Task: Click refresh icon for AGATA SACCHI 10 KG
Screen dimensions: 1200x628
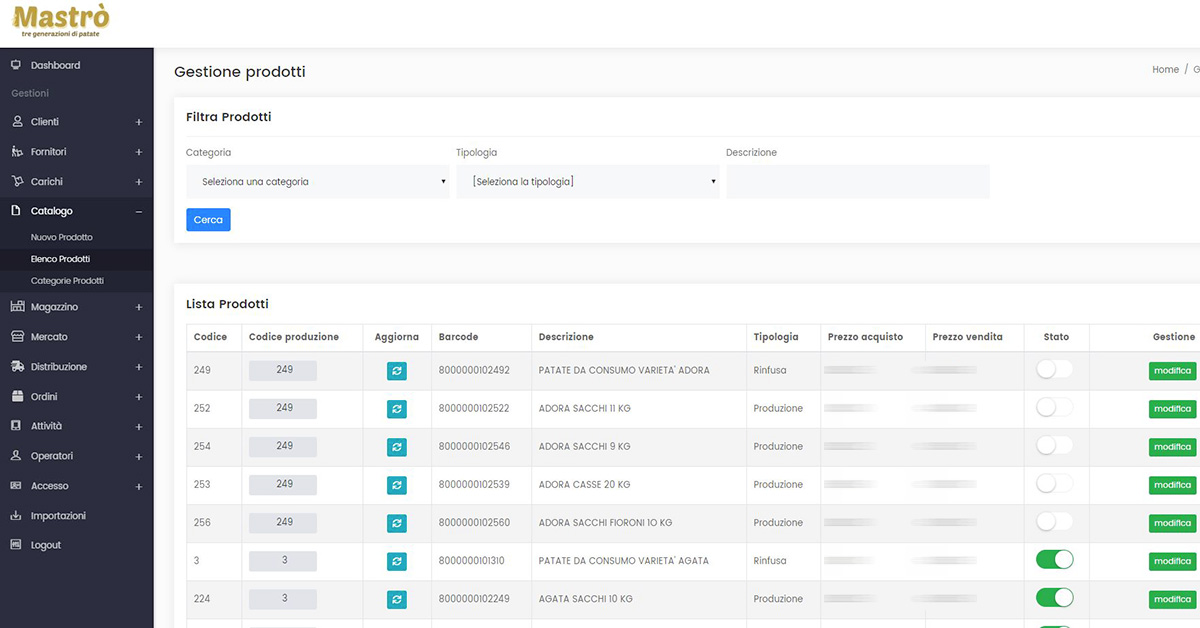Action: pos(397,599)
